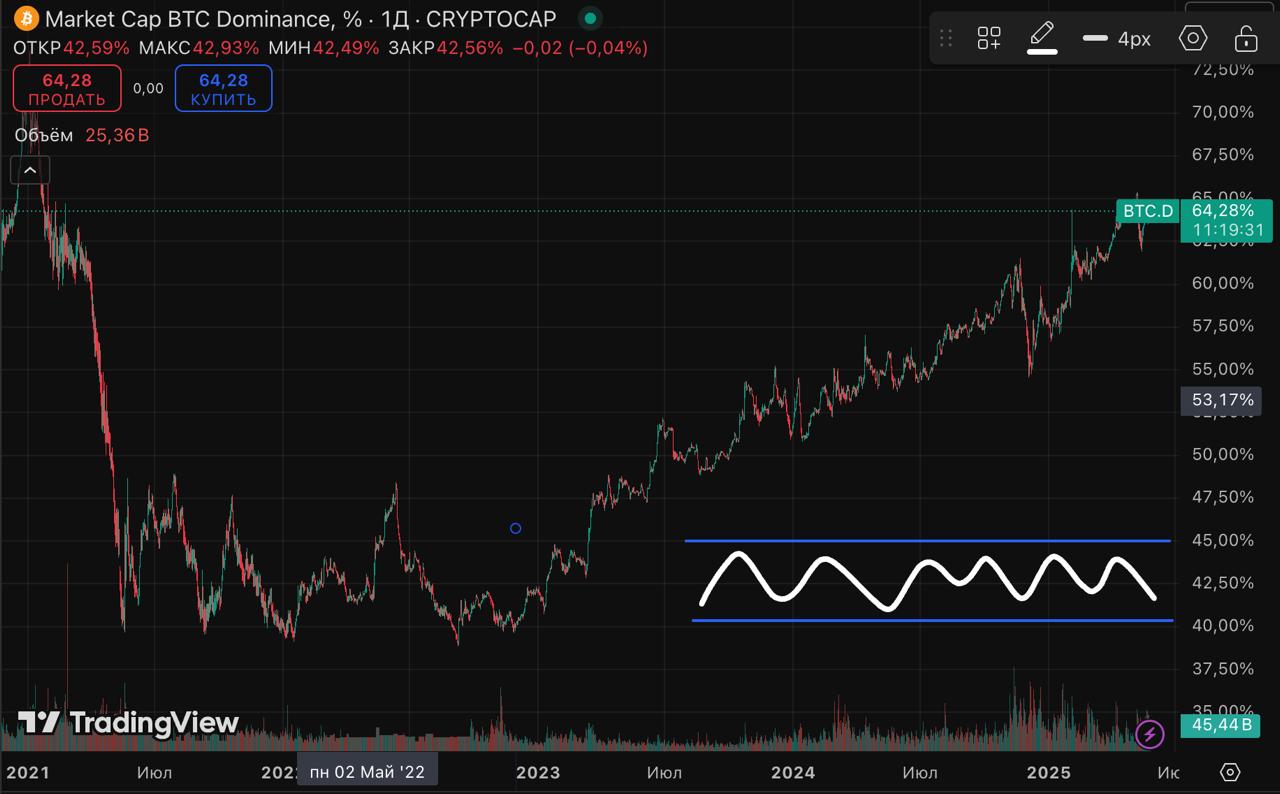Grab the floating toolbar dotted handle
Viewport: 1280px width, 794px height.
pos(946,39)
